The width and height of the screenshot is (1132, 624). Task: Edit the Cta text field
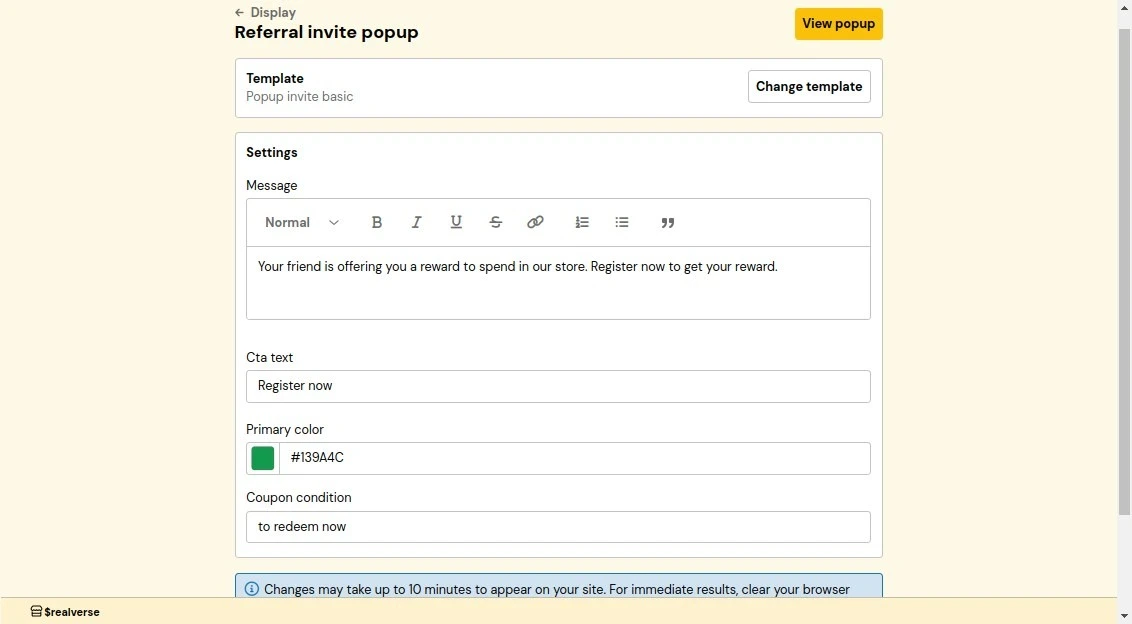558,386
